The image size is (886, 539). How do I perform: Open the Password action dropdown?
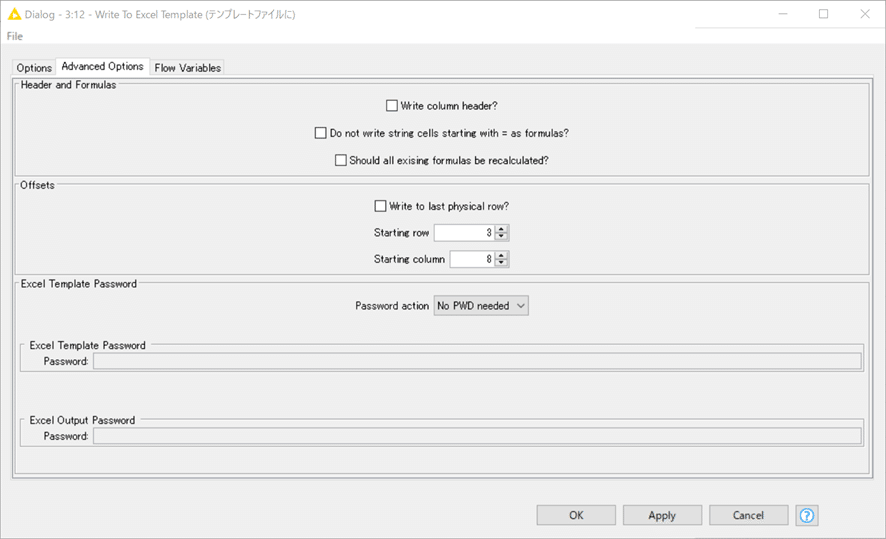(481, 306)
